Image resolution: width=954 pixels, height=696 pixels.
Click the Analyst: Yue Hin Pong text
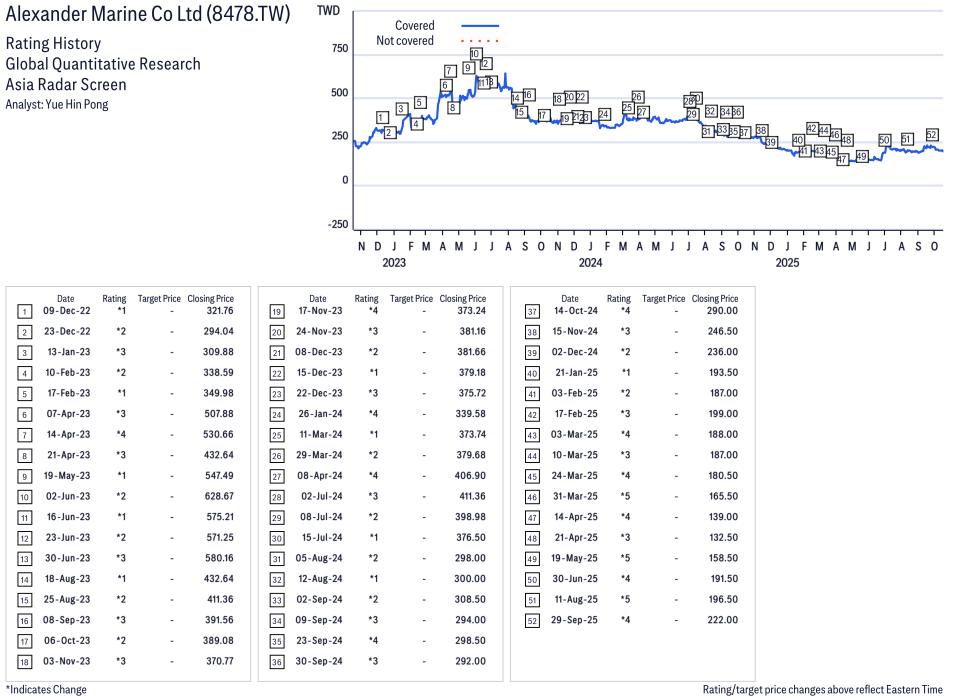click(57, 104)
